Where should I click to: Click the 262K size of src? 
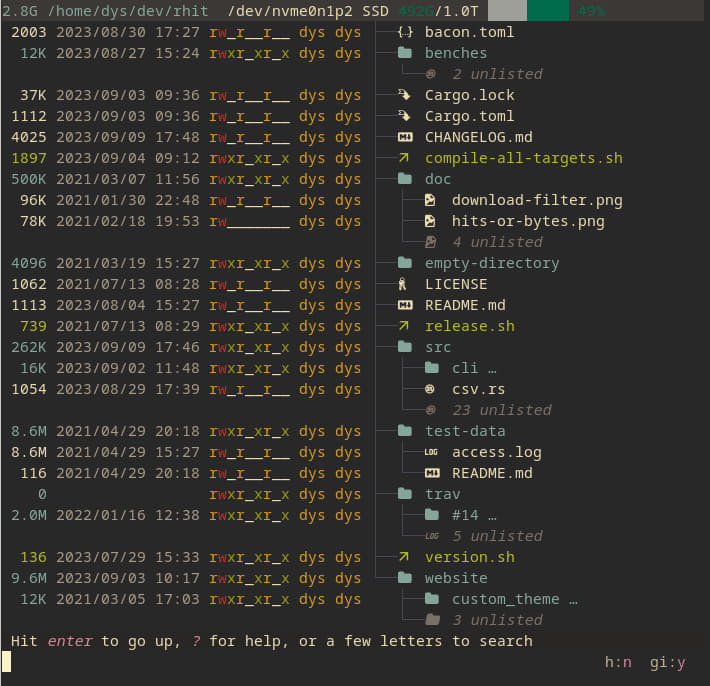(x=29, y=347)
